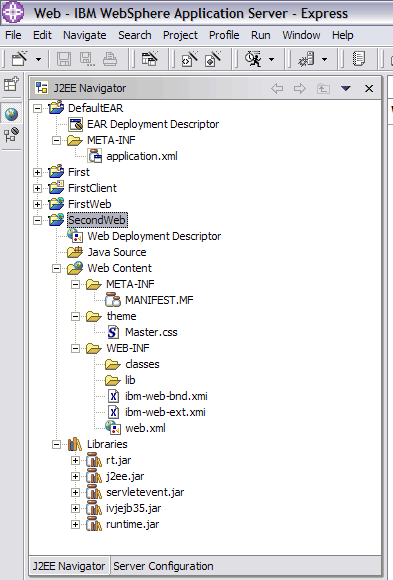
Task: Collapse the WEB-INF folder
Action: pos(75,348)
